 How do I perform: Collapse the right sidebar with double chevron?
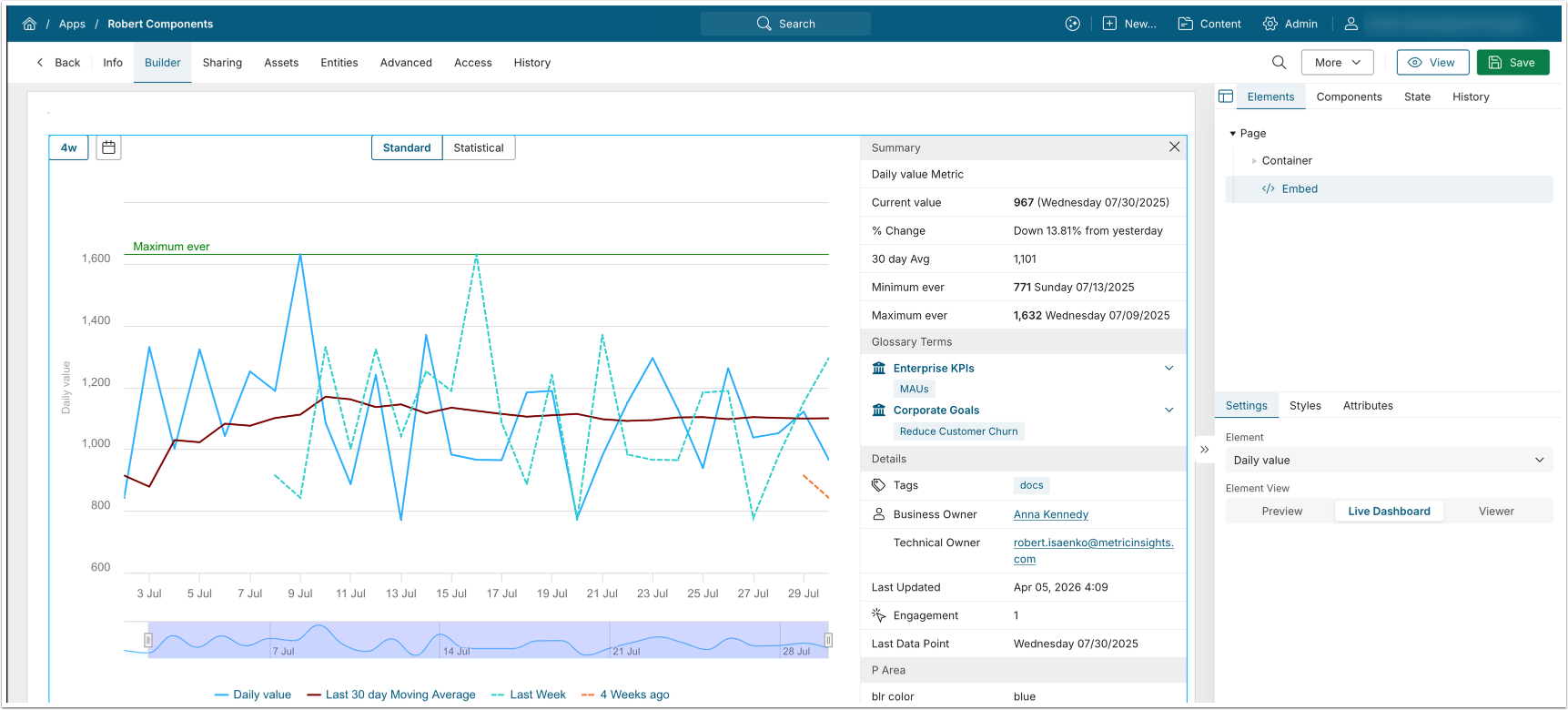click(1204, 450)
